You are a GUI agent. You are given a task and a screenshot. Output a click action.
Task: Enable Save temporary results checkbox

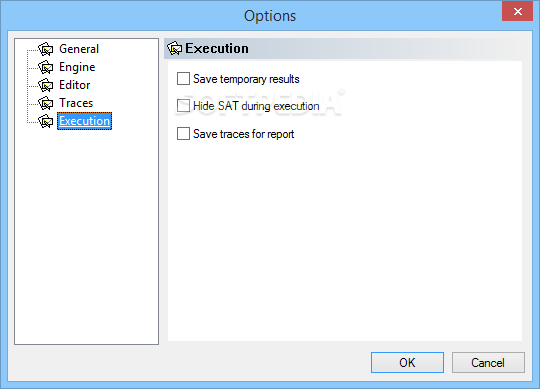pyautogui.click(x=183, y=78)
